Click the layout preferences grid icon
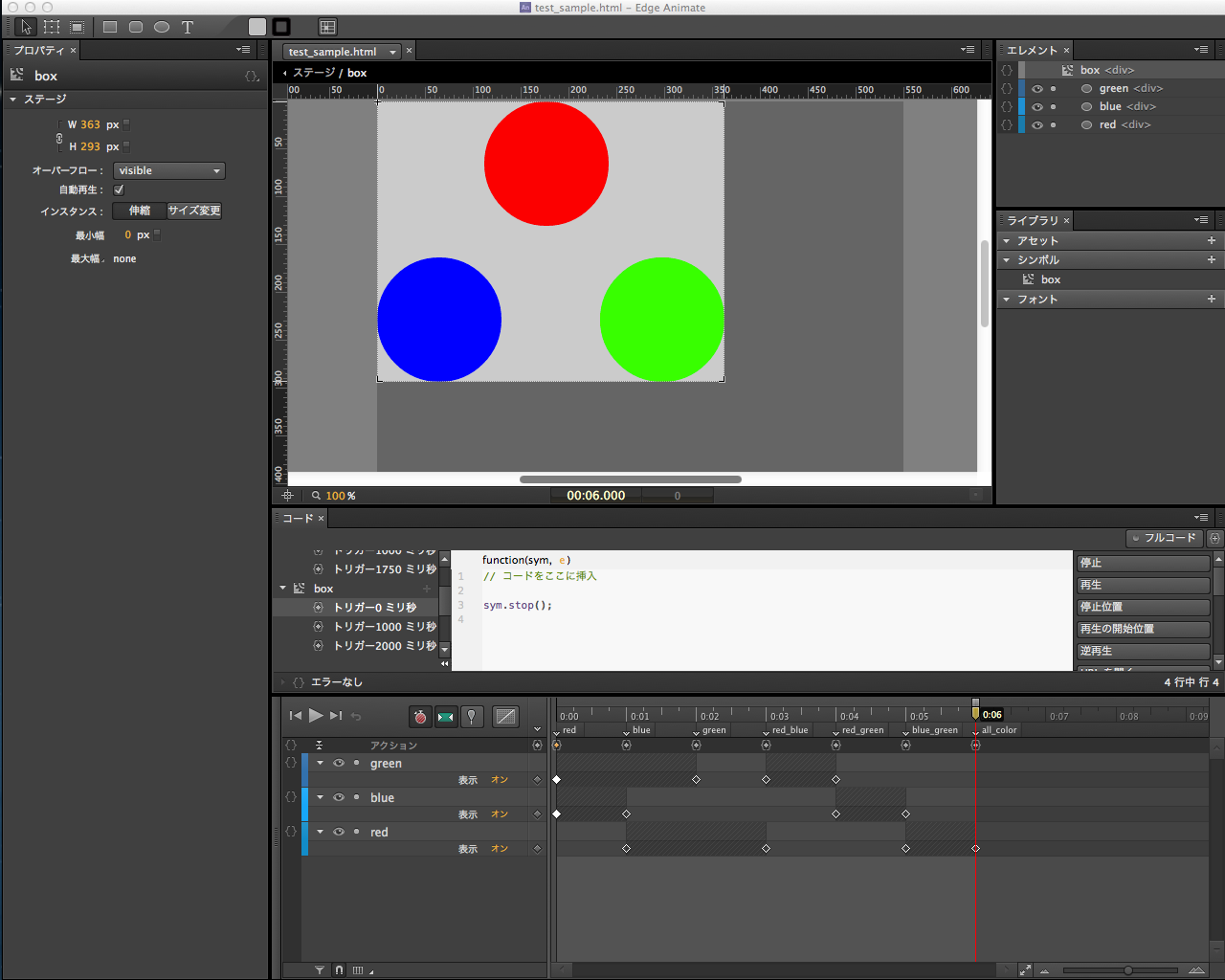The height and width of the screenshot is (980, 1225). [328, 27]
